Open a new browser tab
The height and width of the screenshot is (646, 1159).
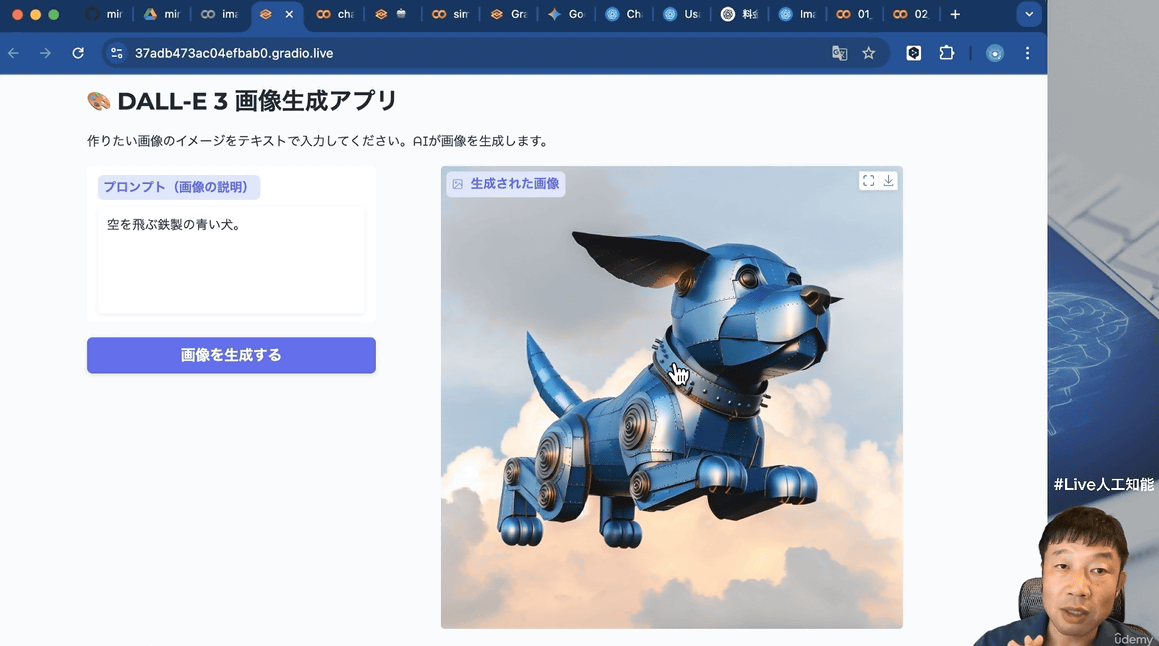(955, 14)
